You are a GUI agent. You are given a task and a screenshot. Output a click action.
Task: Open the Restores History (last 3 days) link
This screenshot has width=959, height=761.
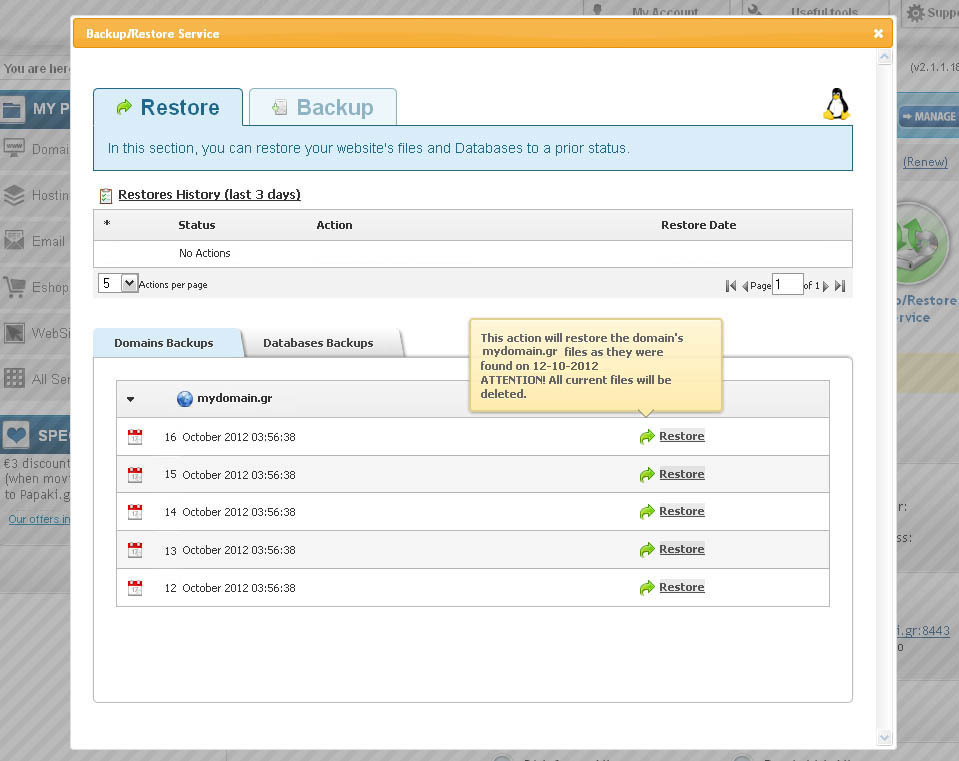[209, 195]
